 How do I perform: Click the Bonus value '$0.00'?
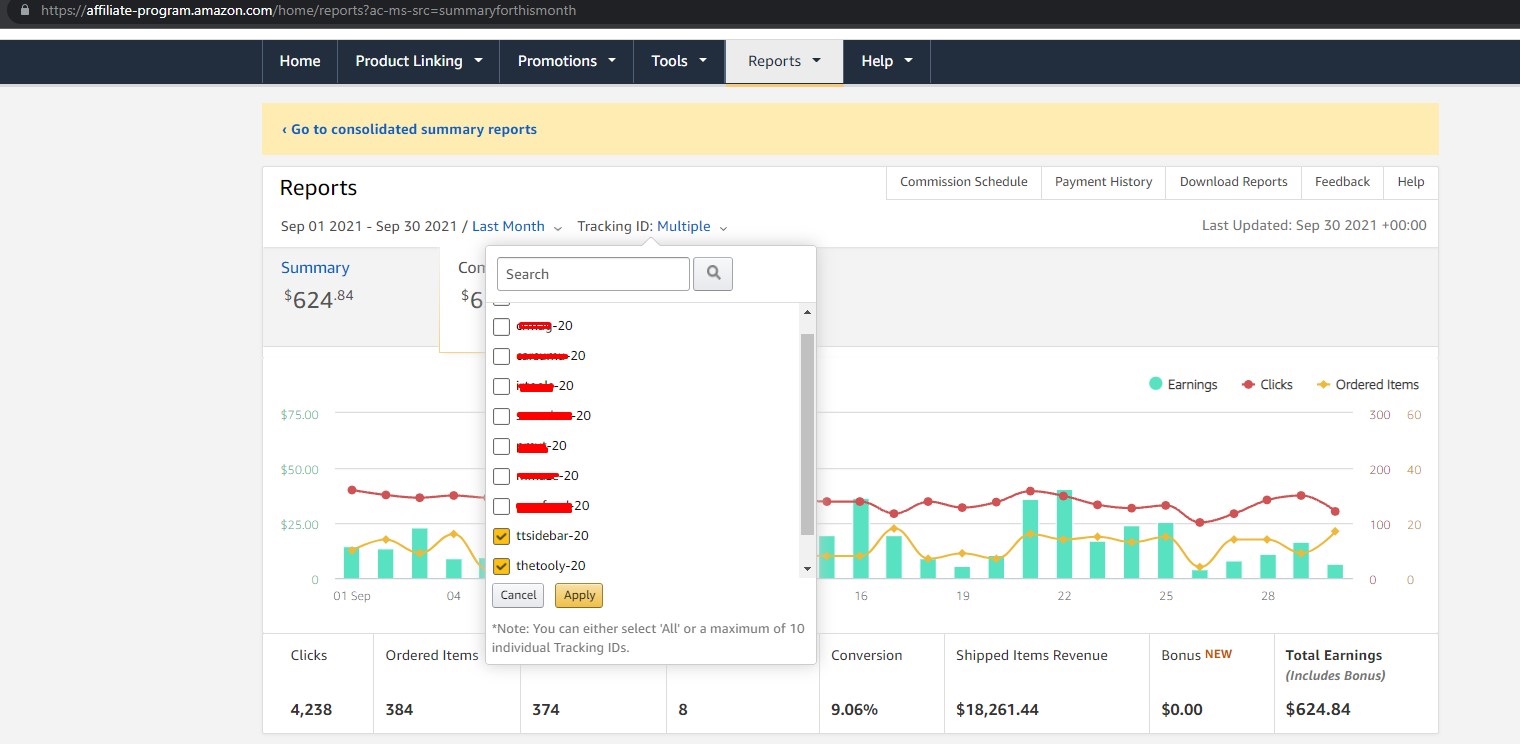point(1182,710)
